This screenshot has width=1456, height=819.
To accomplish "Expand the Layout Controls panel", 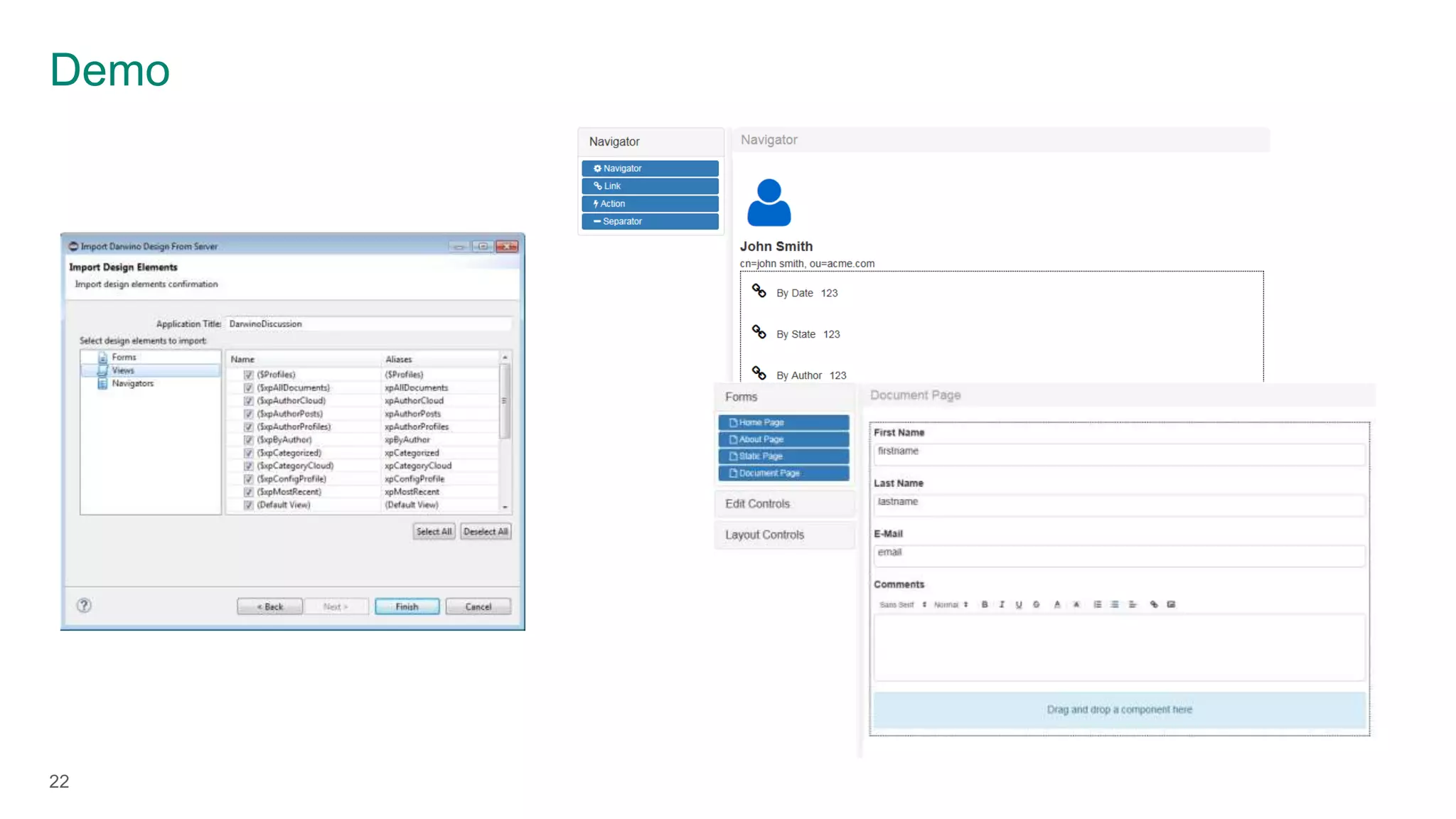I will pyautogui.click(x=764, y=535).
